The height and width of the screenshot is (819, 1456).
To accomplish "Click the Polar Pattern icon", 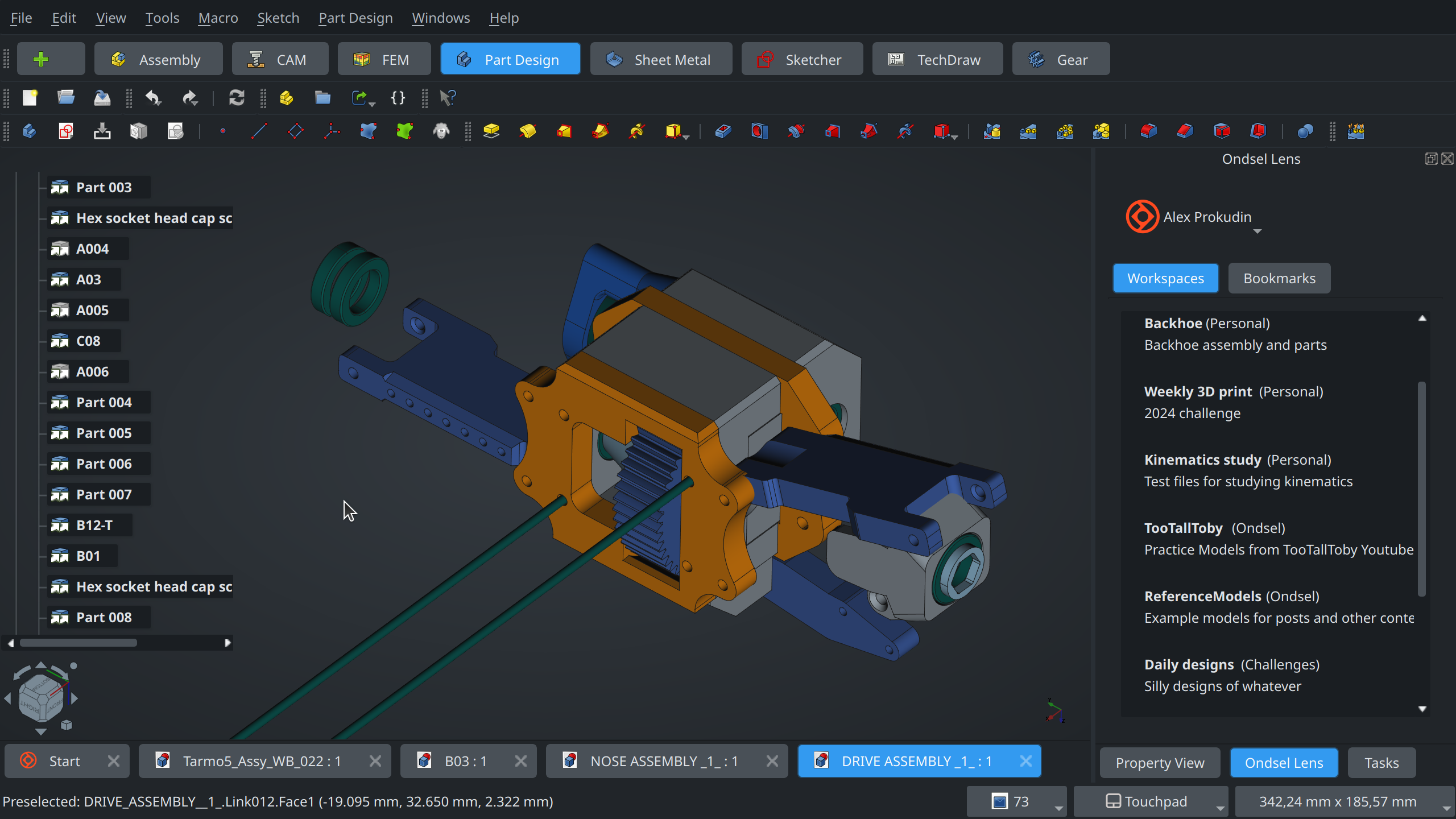I will coord(1065,131).
